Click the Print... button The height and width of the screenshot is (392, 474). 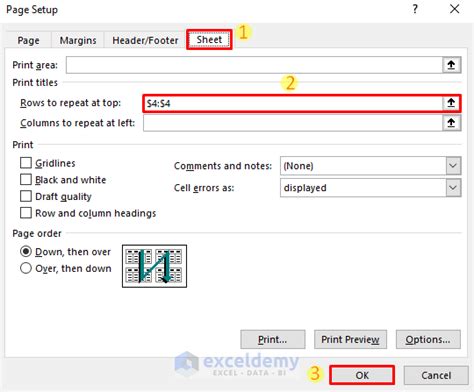[273, 339]
